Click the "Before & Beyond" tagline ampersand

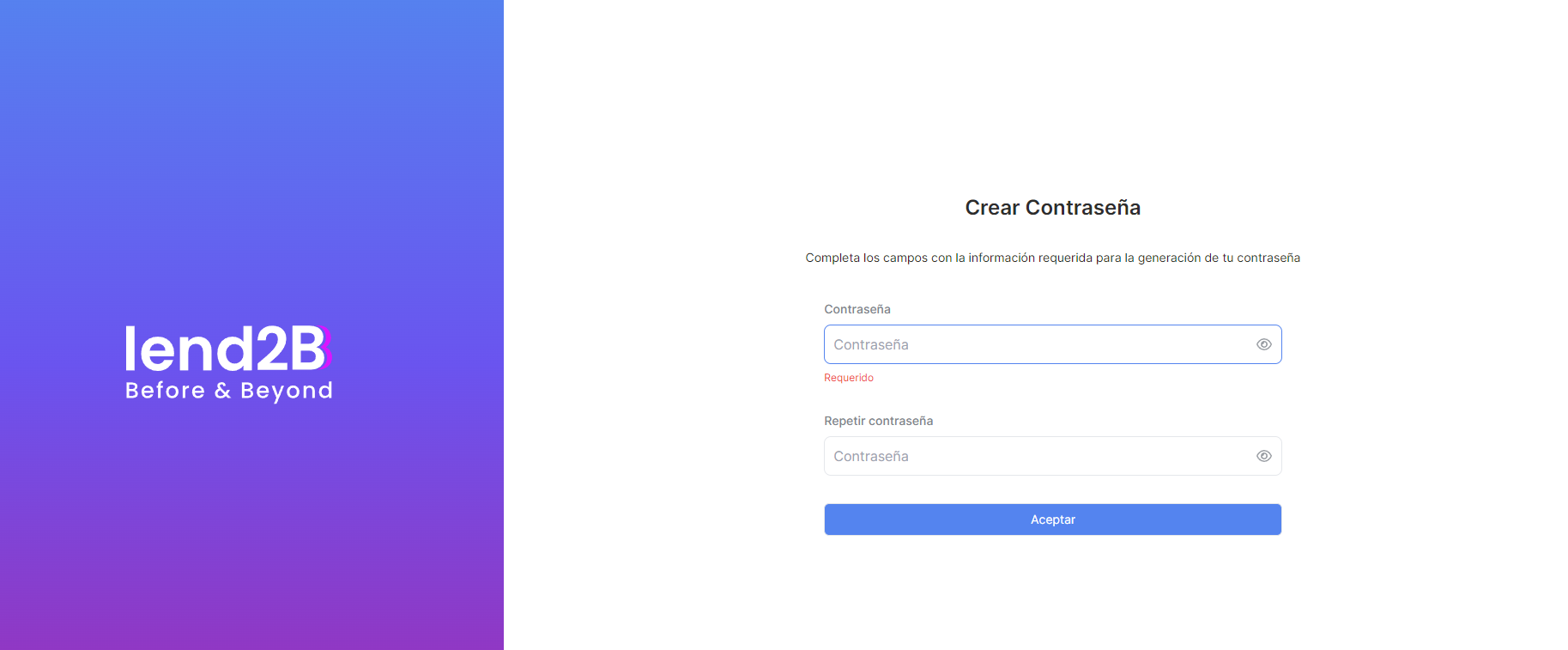223,391
